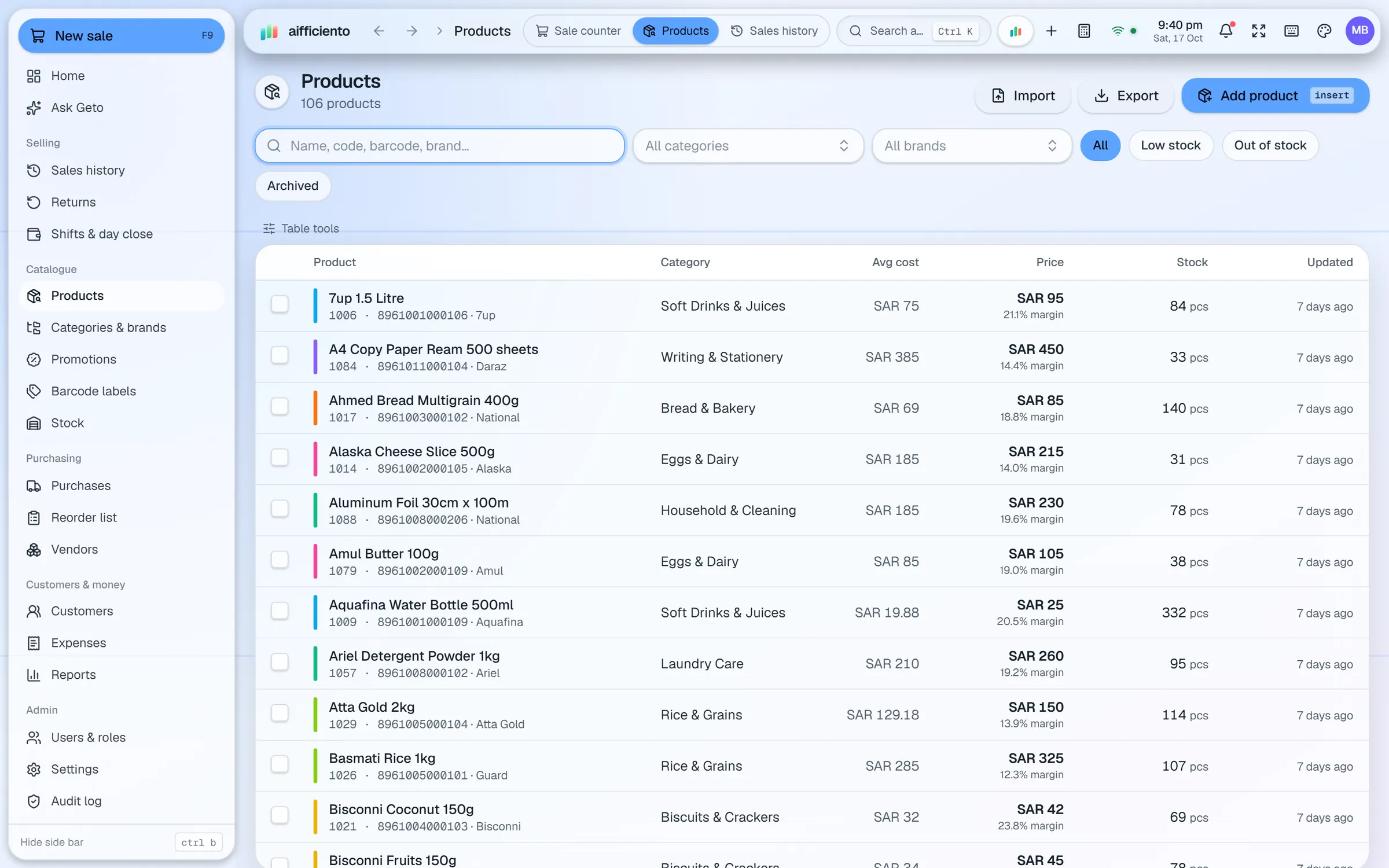Filter by Low stock
This screenshot has height=868, width=1389.
1170,145
